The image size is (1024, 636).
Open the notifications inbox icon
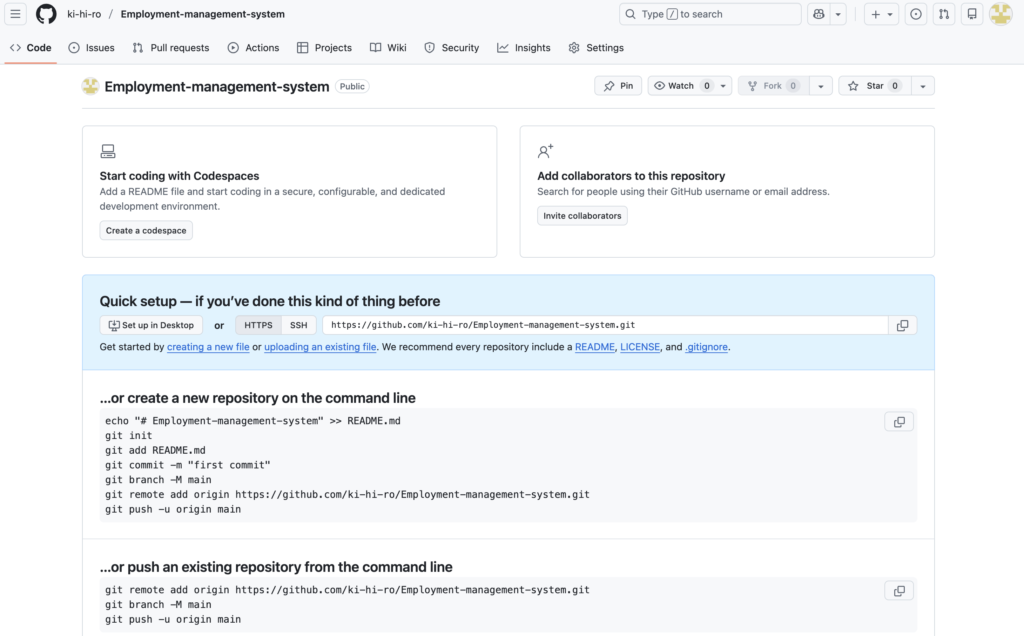click(x=971, y=14)
